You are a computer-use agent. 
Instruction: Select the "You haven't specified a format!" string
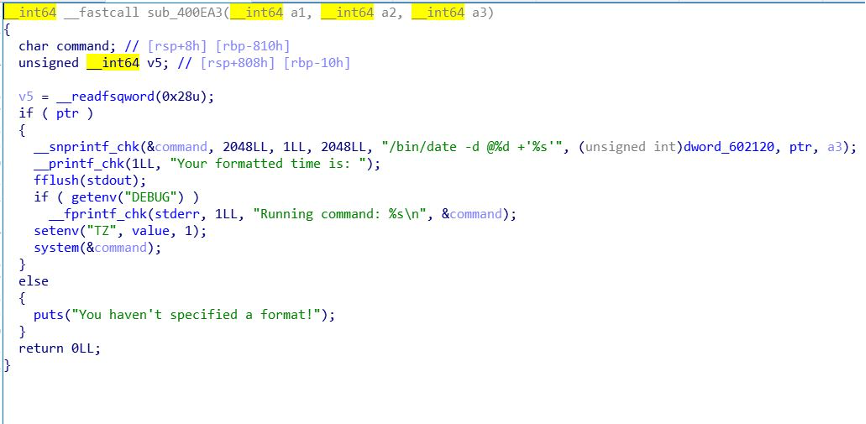point(196,315)
